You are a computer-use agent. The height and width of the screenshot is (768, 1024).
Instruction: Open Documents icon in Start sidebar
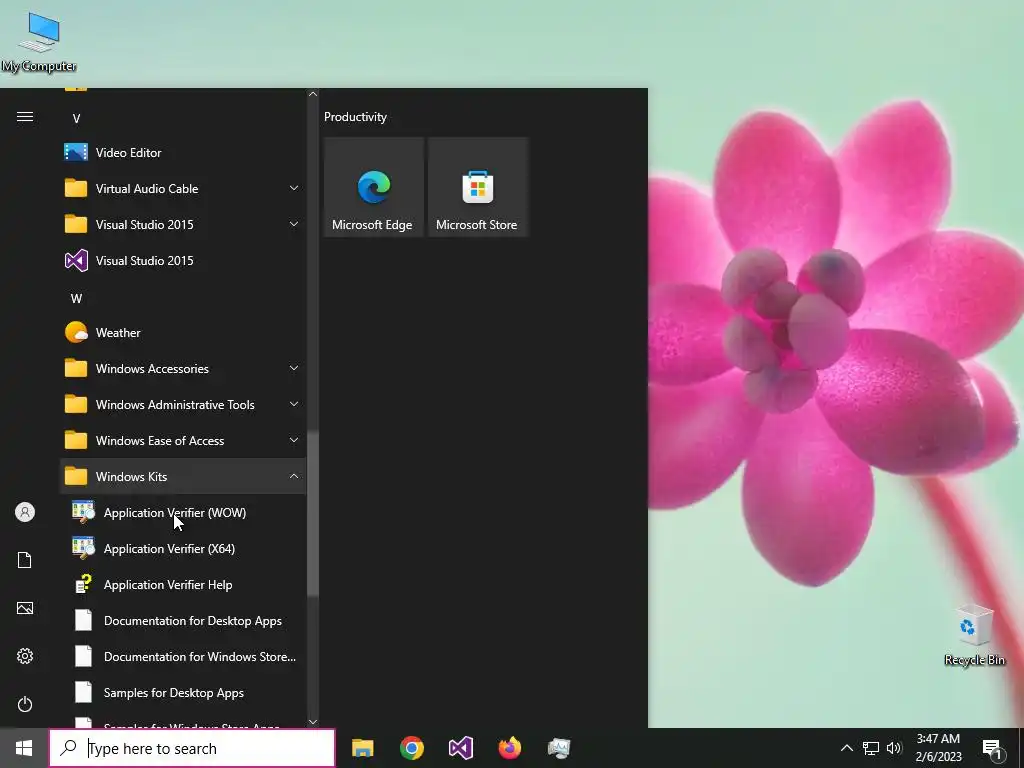tap(25, 560)
